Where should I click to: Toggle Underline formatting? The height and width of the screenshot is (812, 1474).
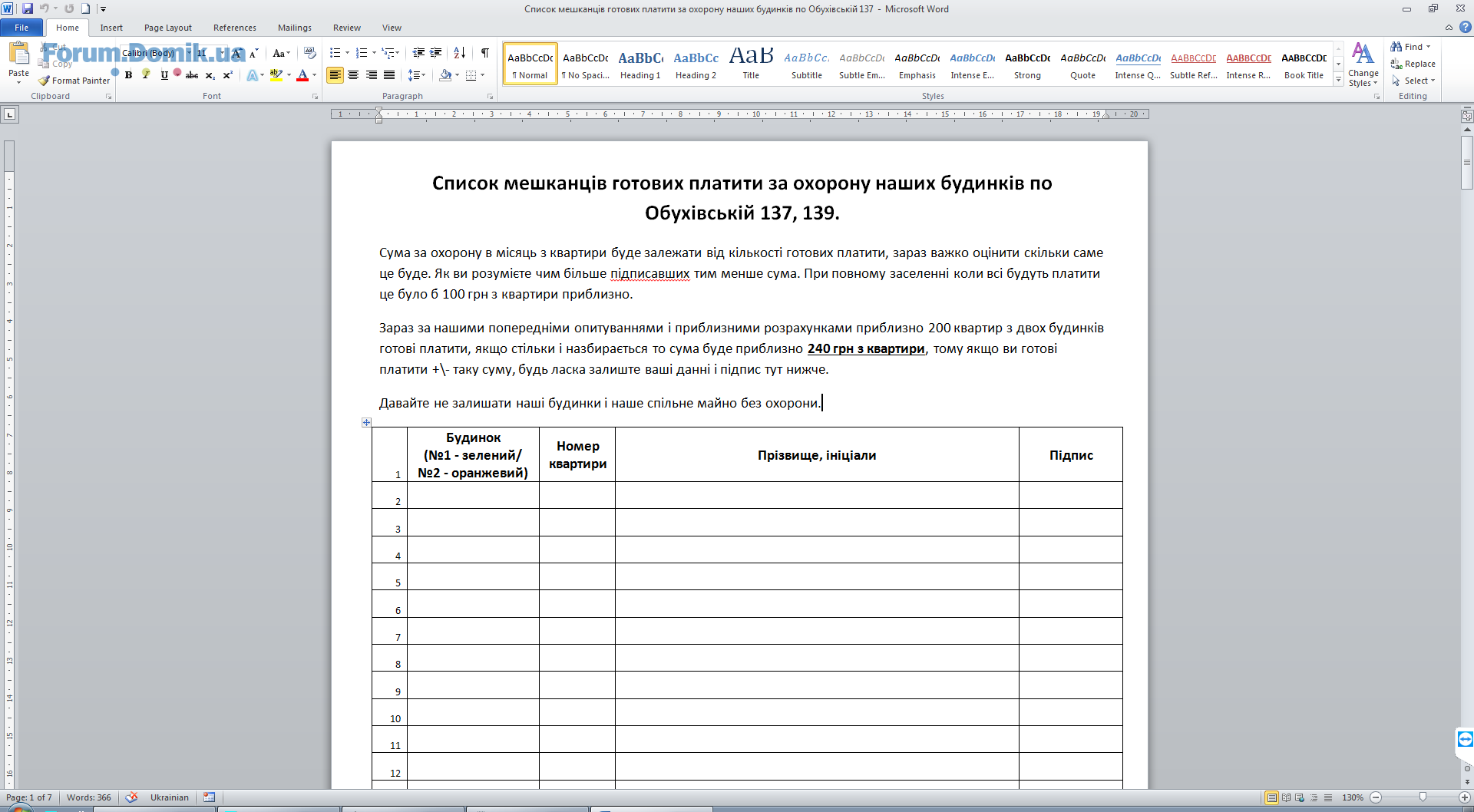[164, 75]
